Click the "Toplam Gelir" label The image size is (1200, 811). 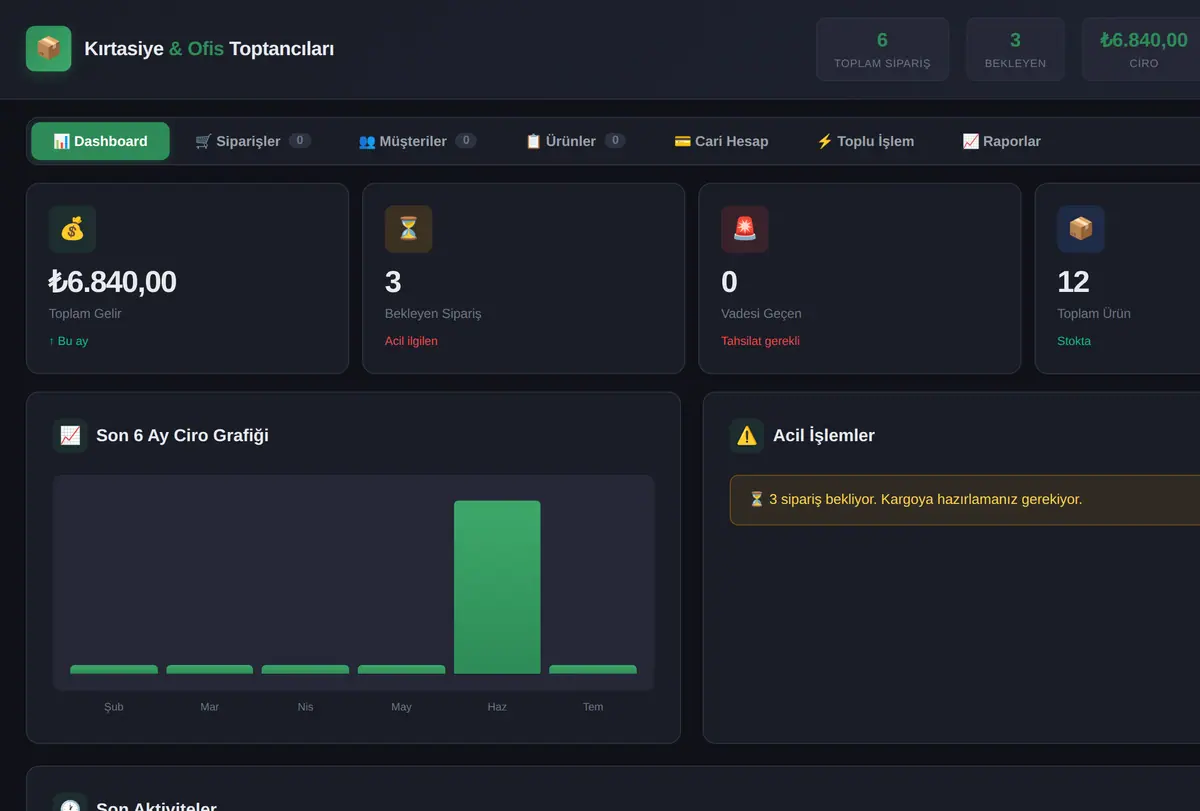point(85,313)
